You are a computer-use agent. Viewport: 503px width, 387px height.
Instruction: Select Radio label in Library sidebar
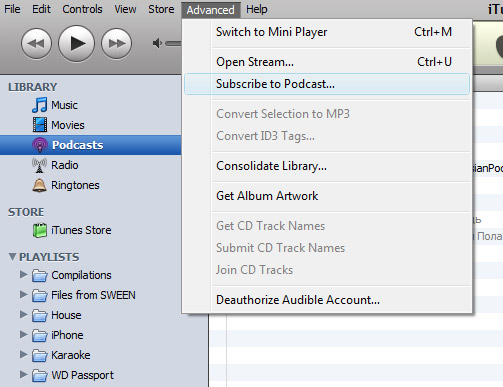click(65, 165)
